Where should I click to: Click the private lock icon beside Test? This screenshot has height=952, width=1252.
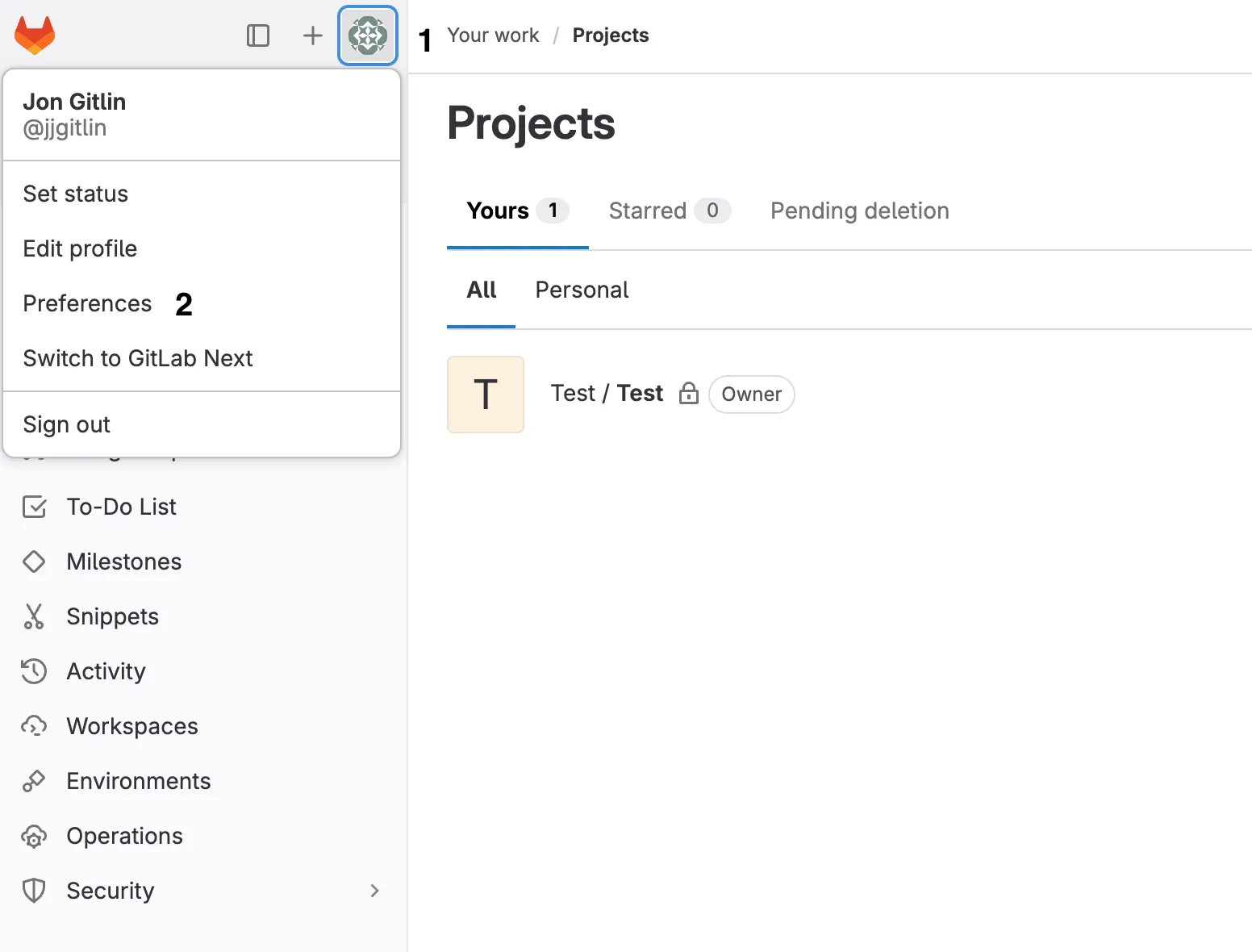point(689,393)
